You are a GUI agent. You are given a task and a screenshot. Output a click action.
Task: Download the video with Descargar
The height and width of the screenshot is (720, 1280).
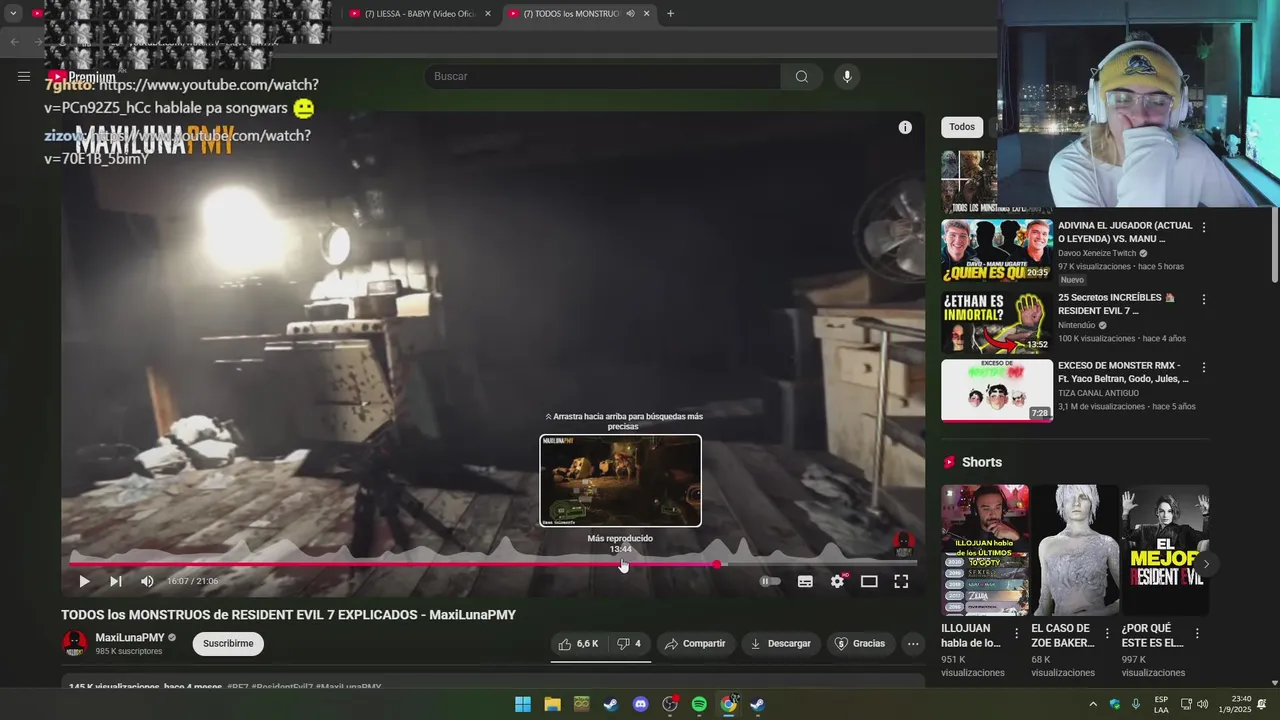[x=781, y=644]
